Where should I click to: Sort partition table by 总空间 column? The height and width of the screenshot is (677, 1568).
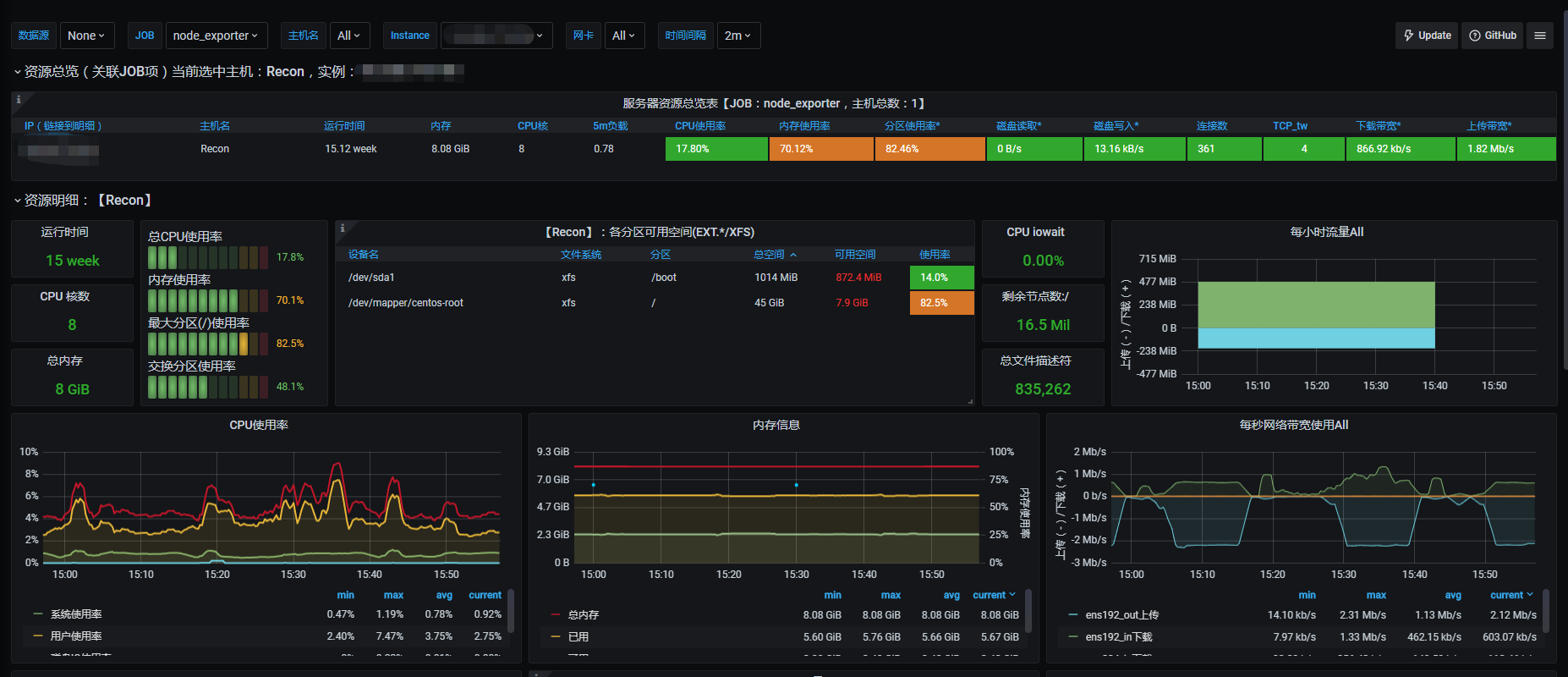pyautogui.click(x=775, y=255)
